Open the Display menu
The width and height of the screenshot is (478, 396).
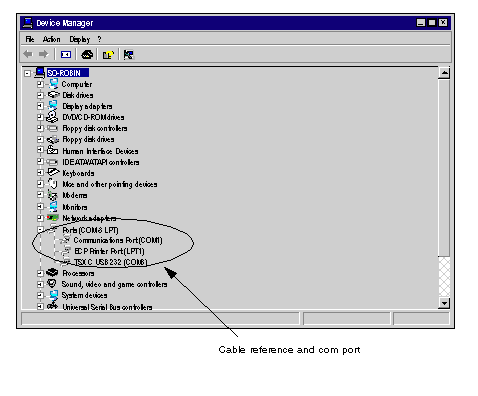point(80,40)
